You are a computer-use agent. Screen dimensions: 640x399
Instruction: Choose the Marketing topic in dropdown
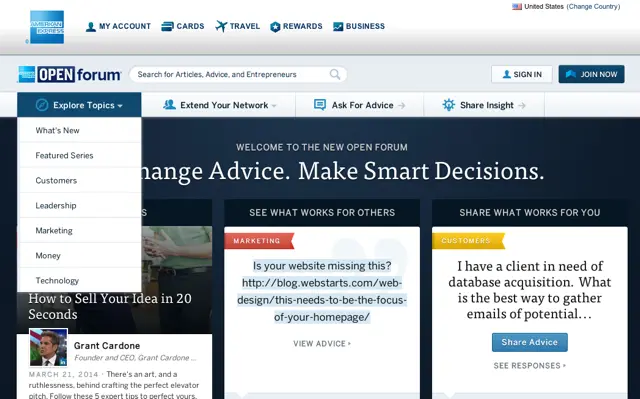point(80,231)
